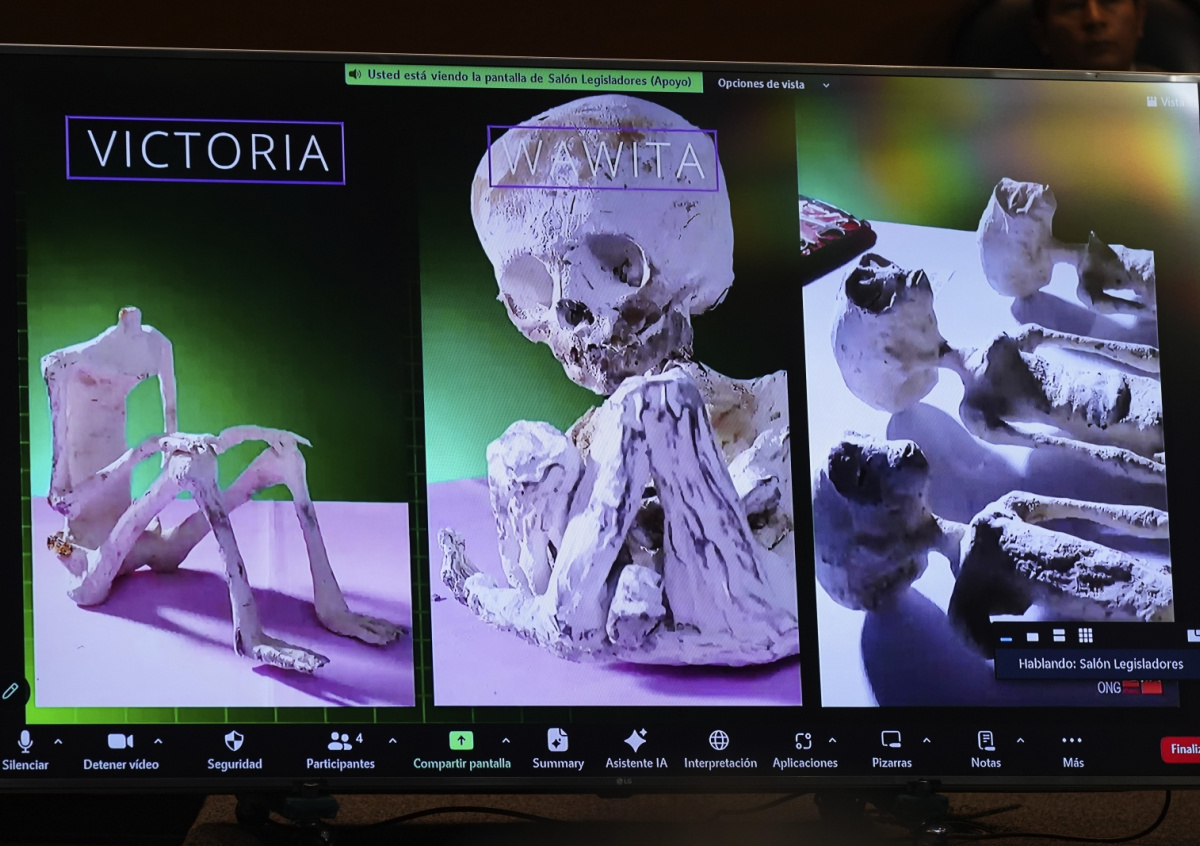Expand share options arrow beside Compartir pantalla
The width and height of the screenshot is (1200, 846).
click(505, 741)
